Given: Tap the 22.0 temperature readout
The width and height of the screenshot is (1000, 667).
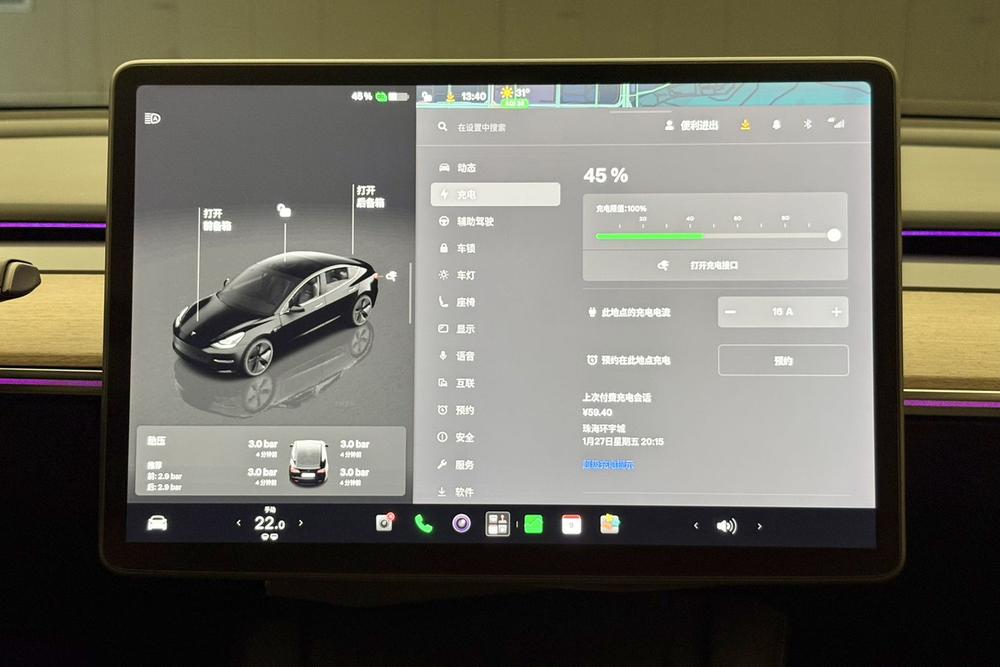Looking at the screenshot, I should pyautogui.click(x=269, y=524).
